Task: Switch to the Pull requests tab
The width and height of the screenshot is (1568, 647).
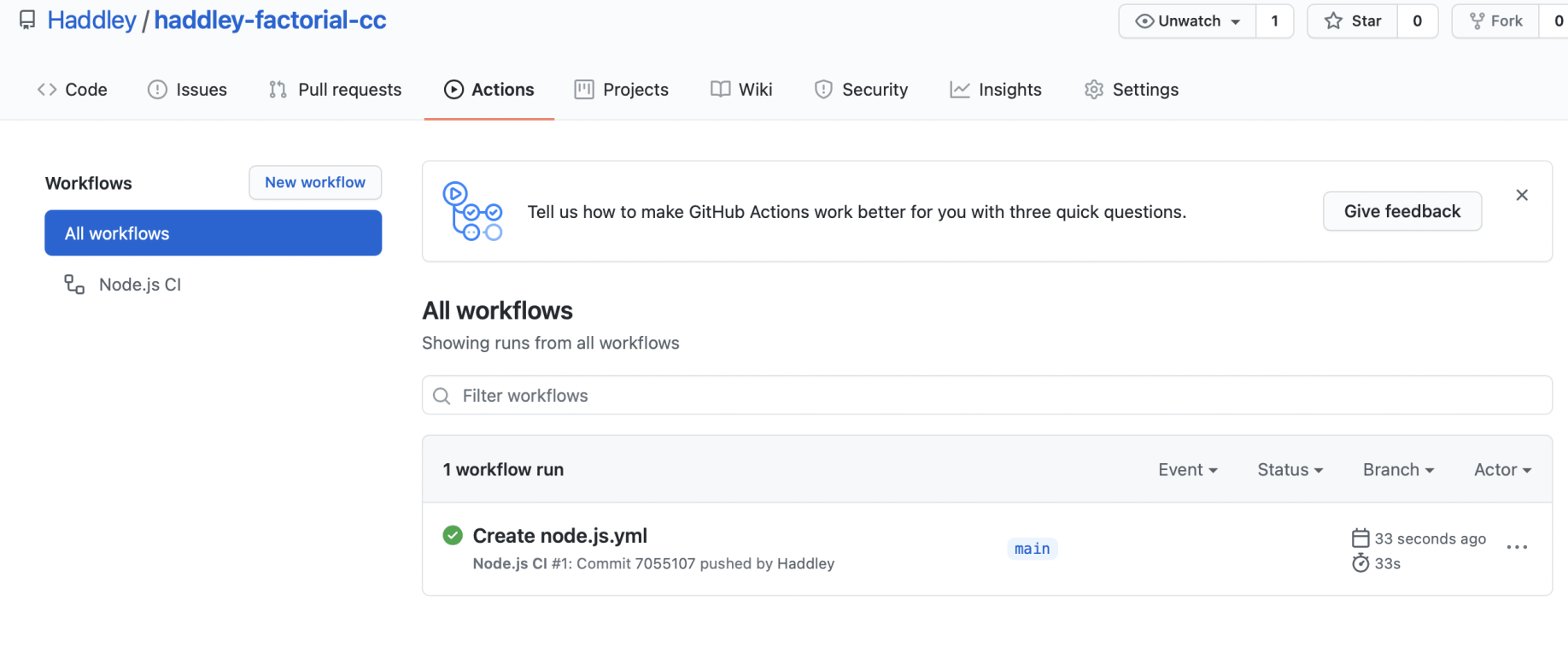Action: click(x=335, y=90)
